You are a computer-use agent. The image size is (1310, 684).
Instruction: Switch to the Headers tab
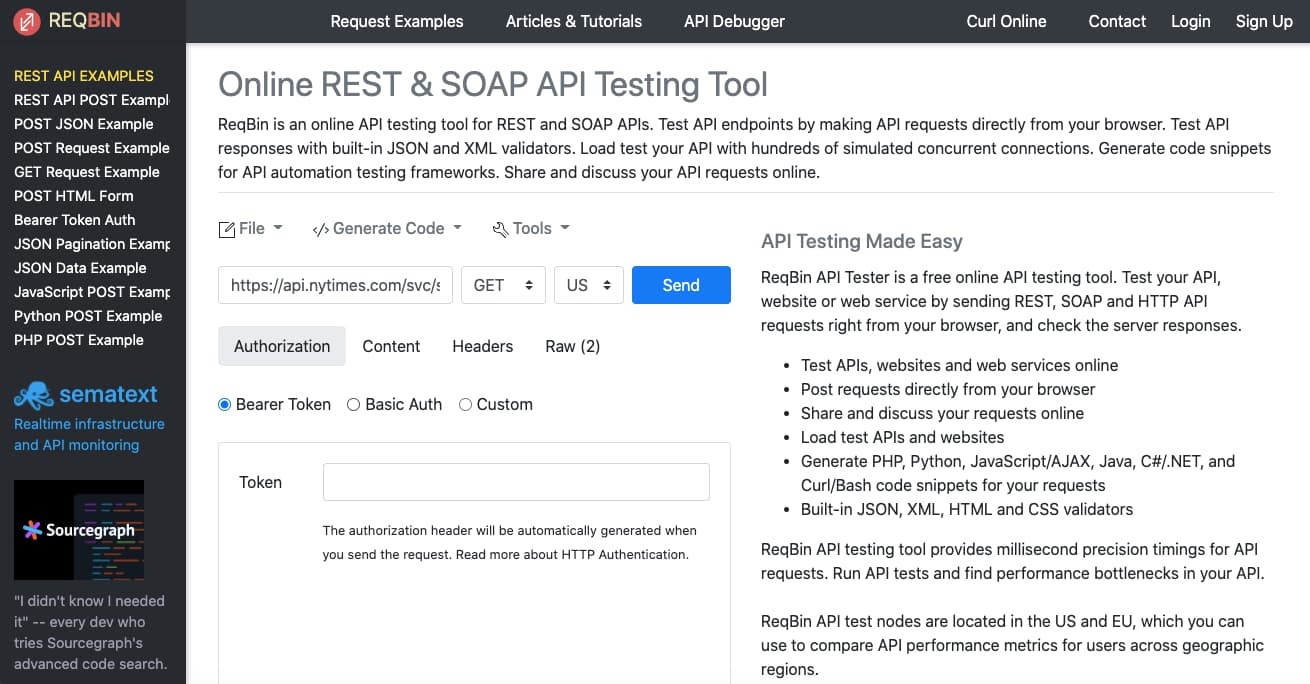pyautogui.click(x=482, y=346)
